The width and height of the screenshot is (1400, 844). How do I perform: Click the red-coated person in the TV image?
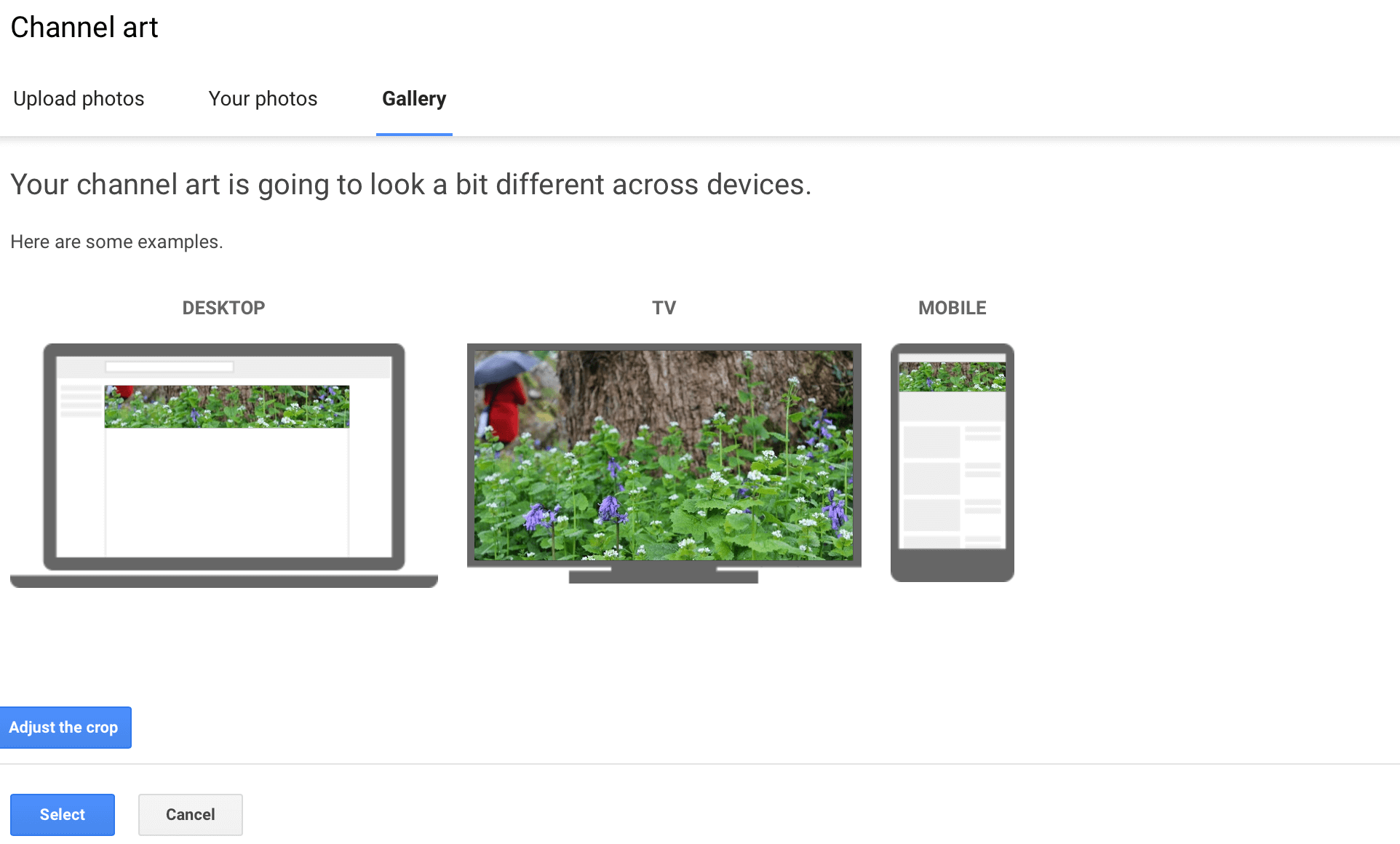pyautogui.click(x=505, y=407)
